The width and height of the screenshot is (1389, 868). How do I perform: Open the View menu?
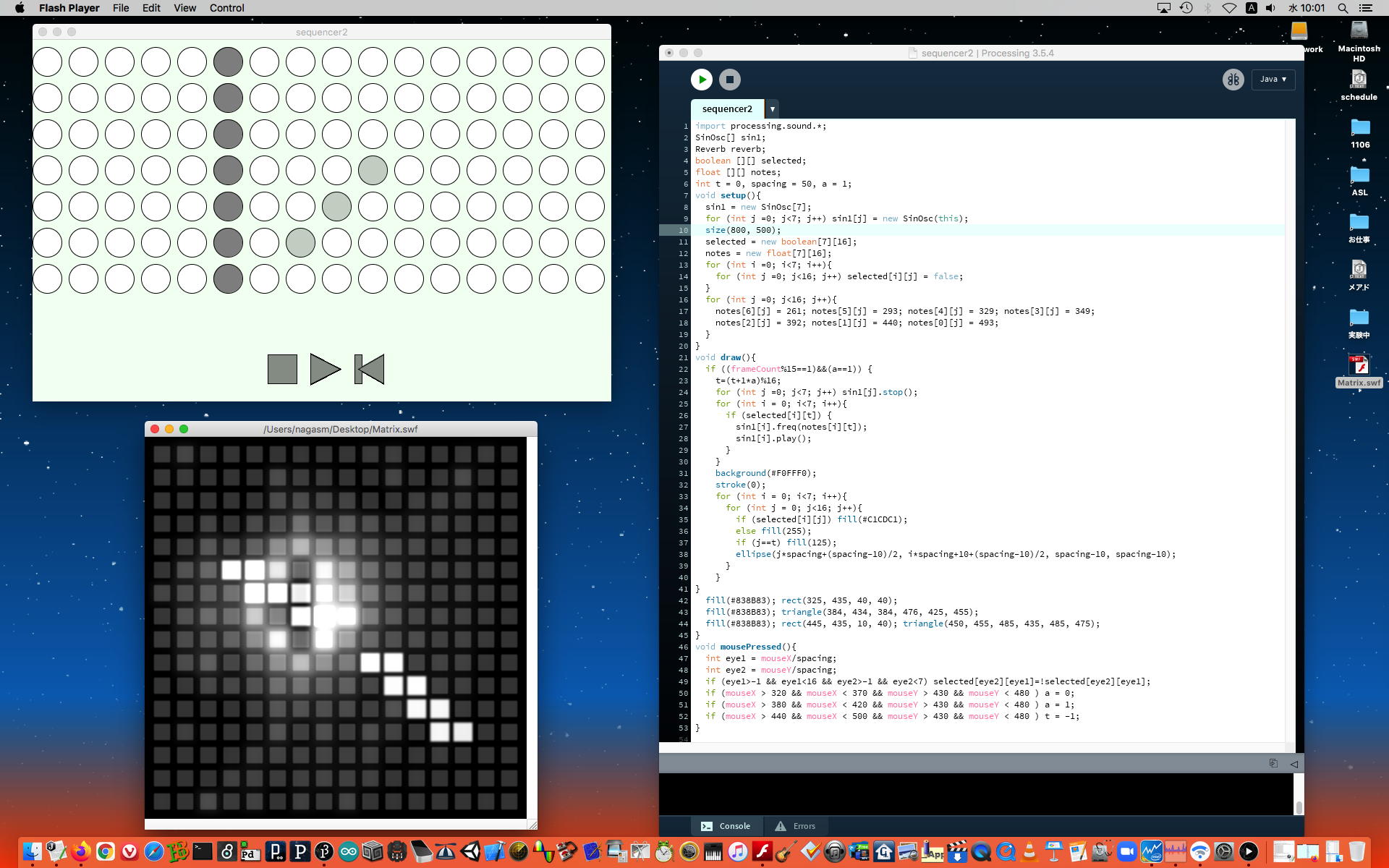tap(184, 8)
